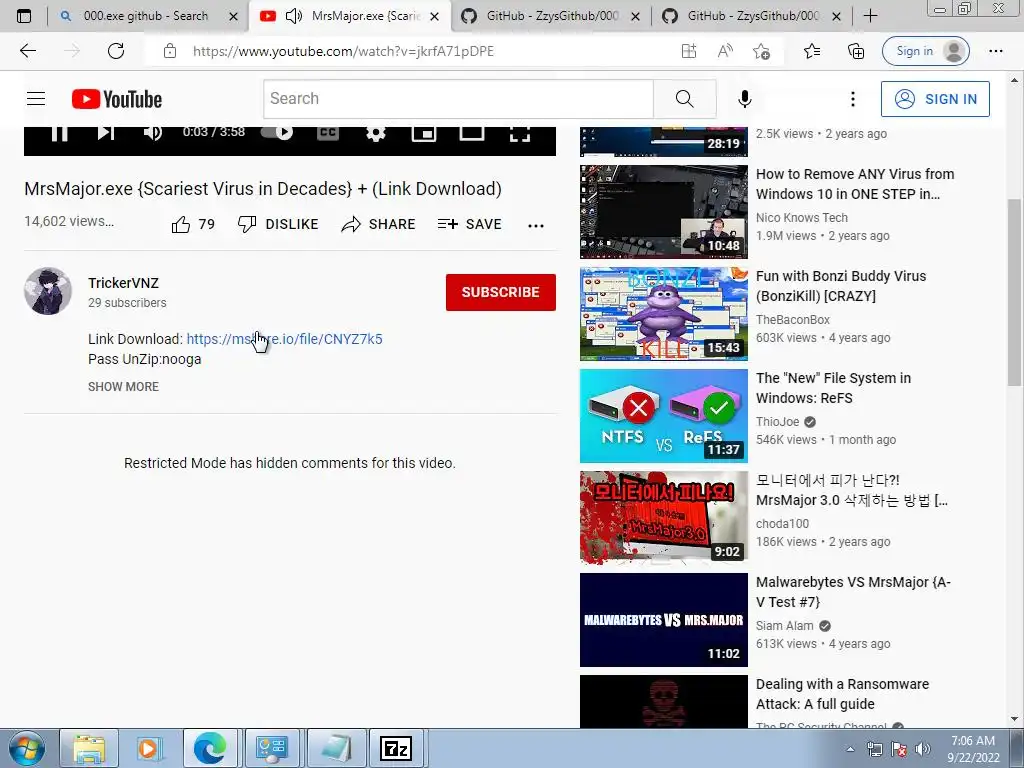This screenshot has width=1024, height=768.
Task: Start Read aloud from address bar
Action: point(725,51)
